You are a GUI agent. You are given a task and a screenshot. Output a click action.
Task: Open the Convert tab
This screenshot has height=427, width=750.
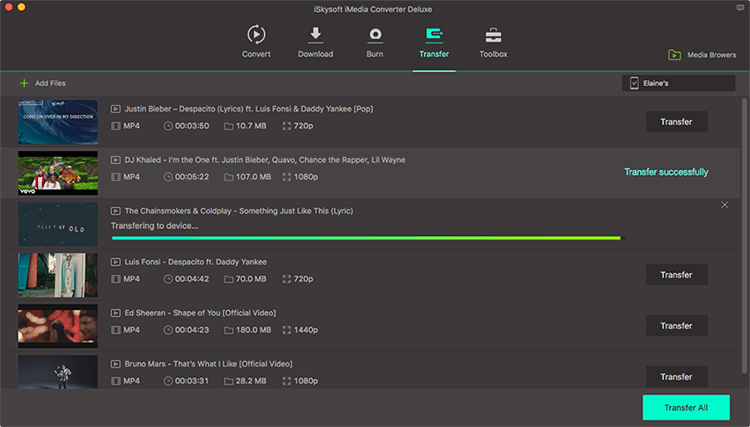click(256, 42)
